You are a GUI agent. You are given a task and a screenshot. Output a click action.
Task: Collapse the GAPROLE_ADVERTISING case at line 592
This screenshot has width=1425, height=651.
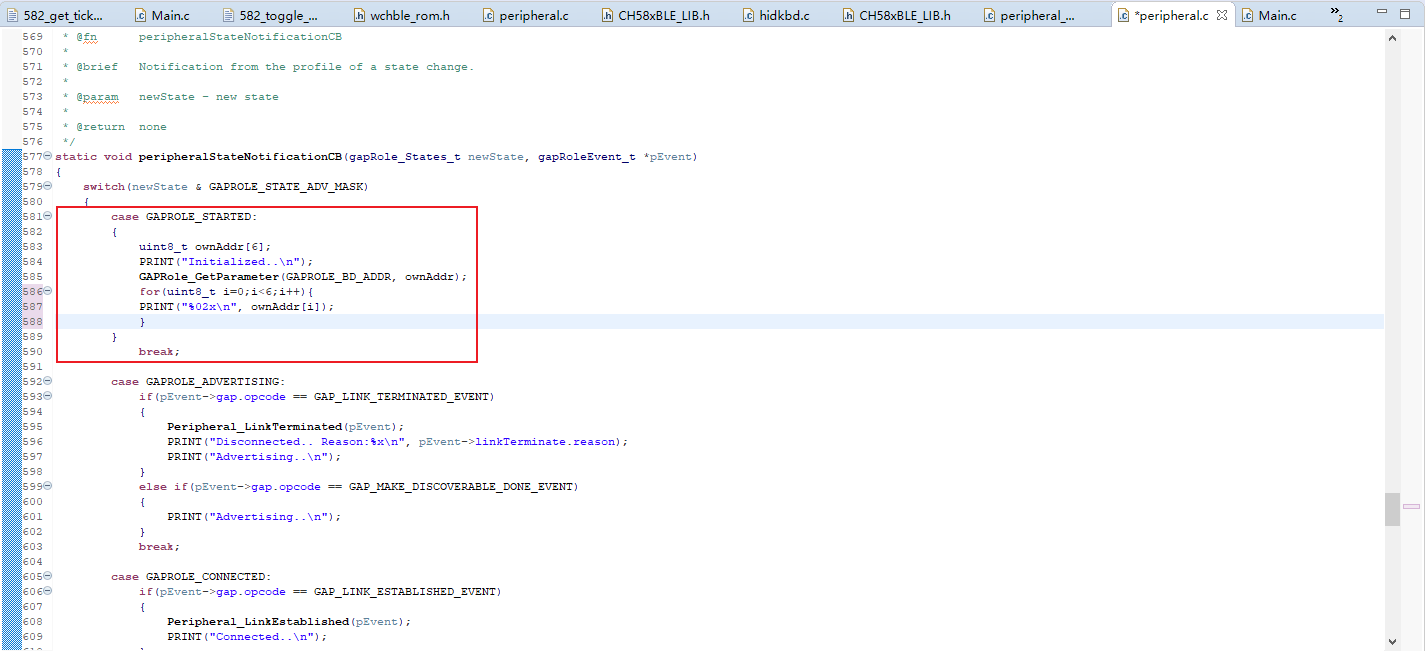click(x=48, y=382)
